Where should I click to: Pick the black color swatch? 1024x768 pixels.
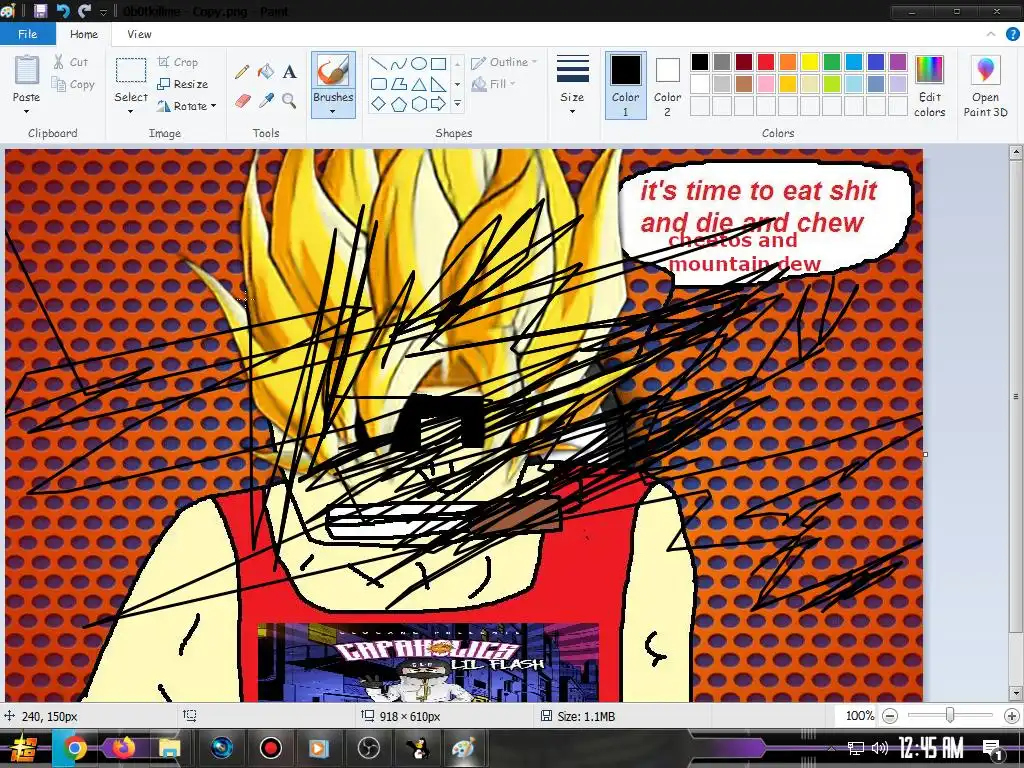[x=699, y=62]
